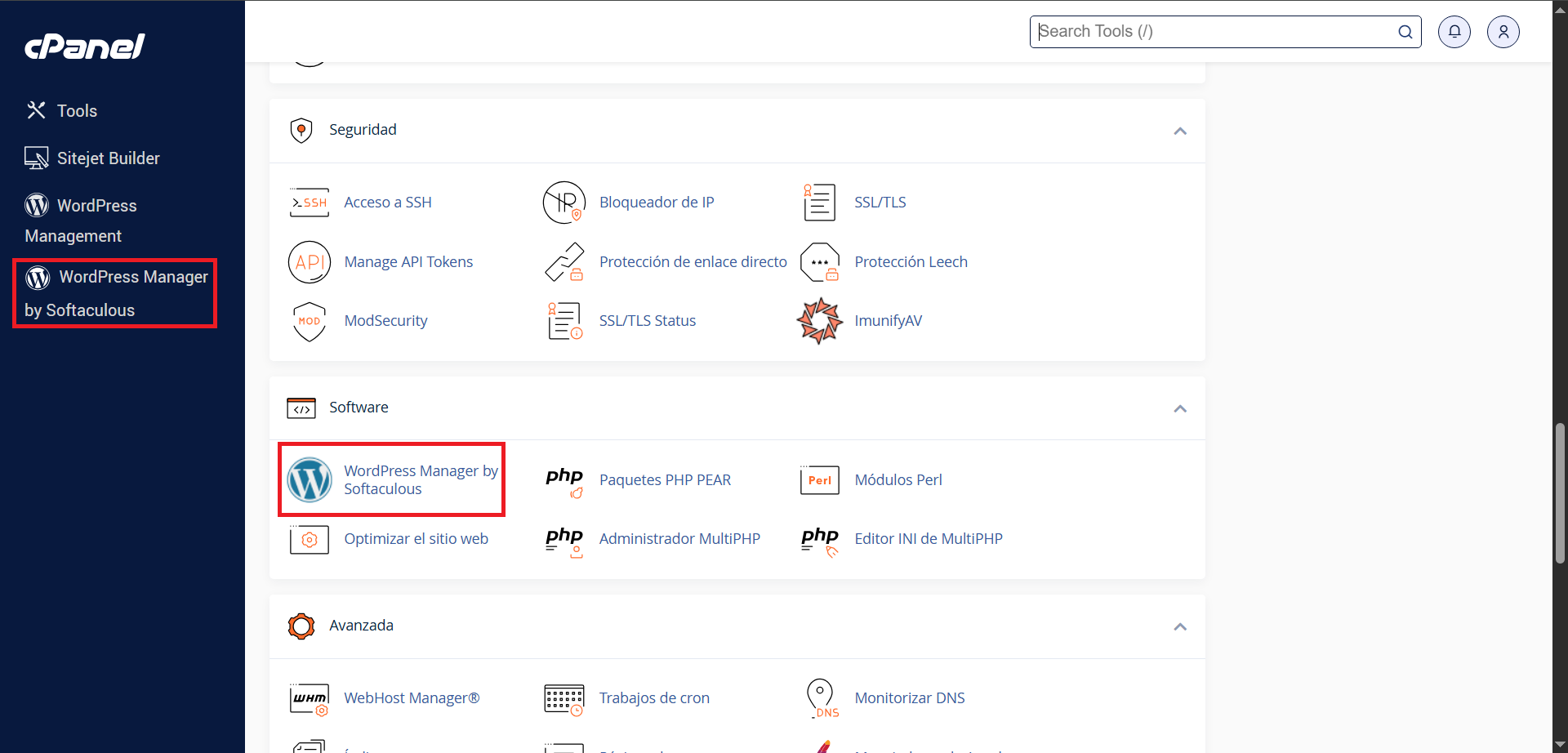Click the Seguridad section heading
This screenshot has height=753, width=1568.
(x=363, y=130)
